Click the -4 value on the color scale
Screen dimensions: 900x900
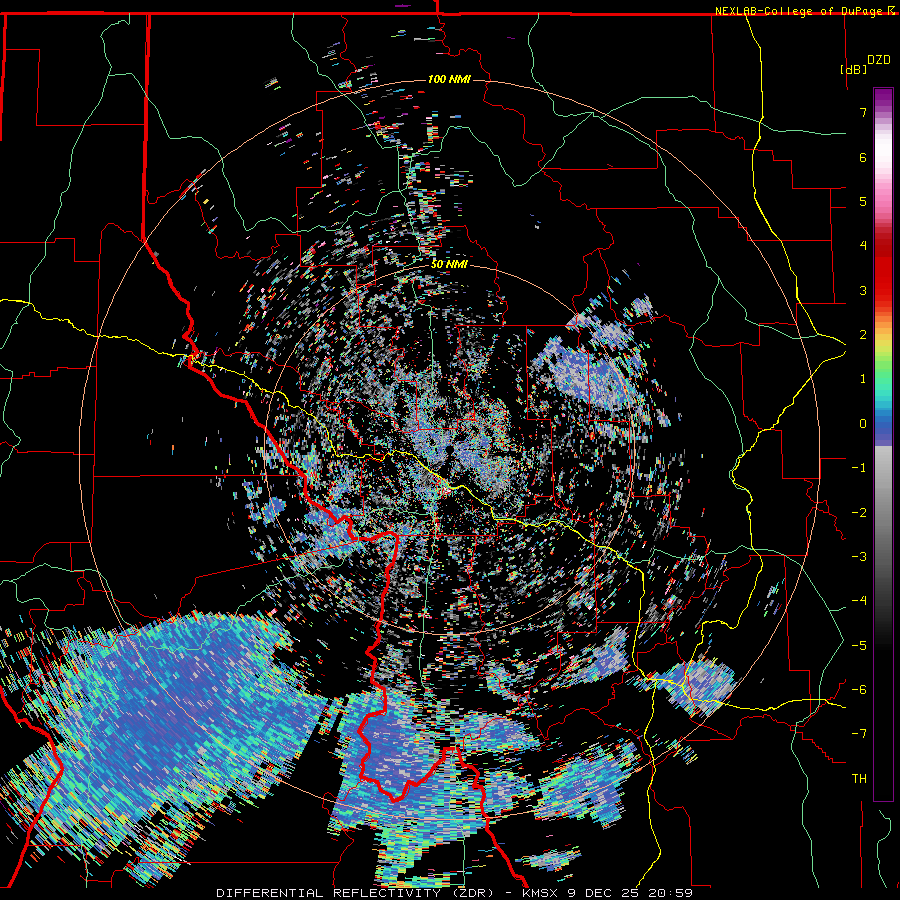(859, 601)
